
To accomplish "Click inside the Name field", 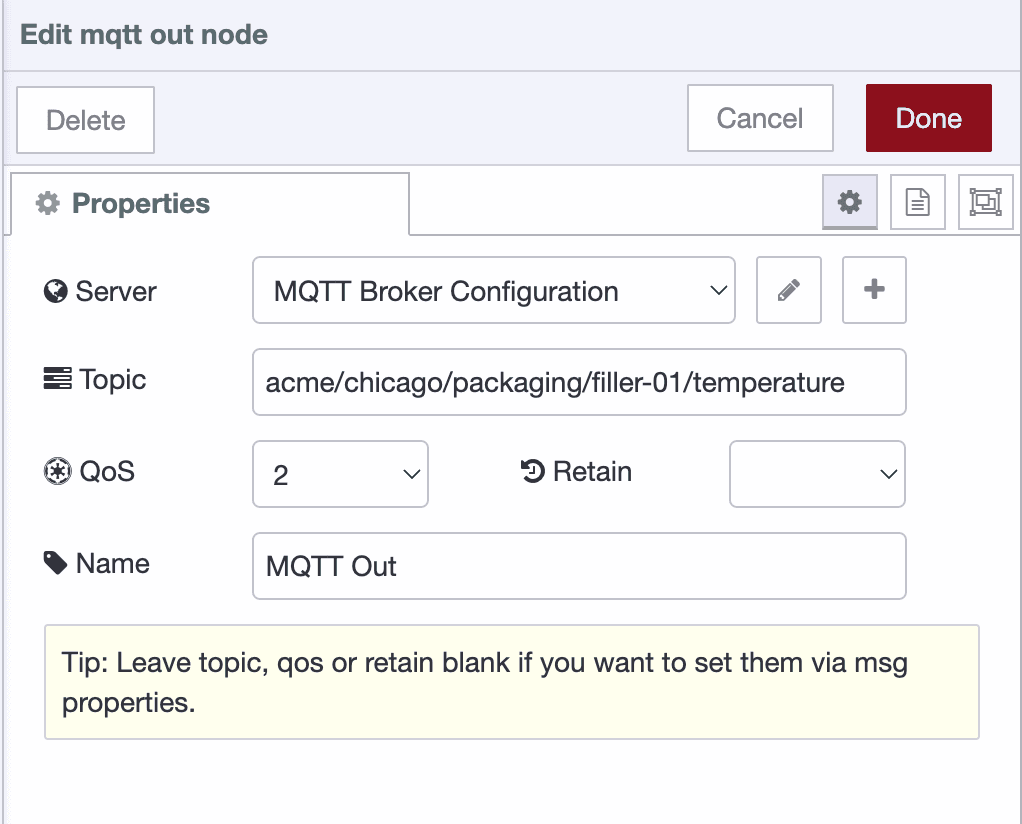I will 578,565.
